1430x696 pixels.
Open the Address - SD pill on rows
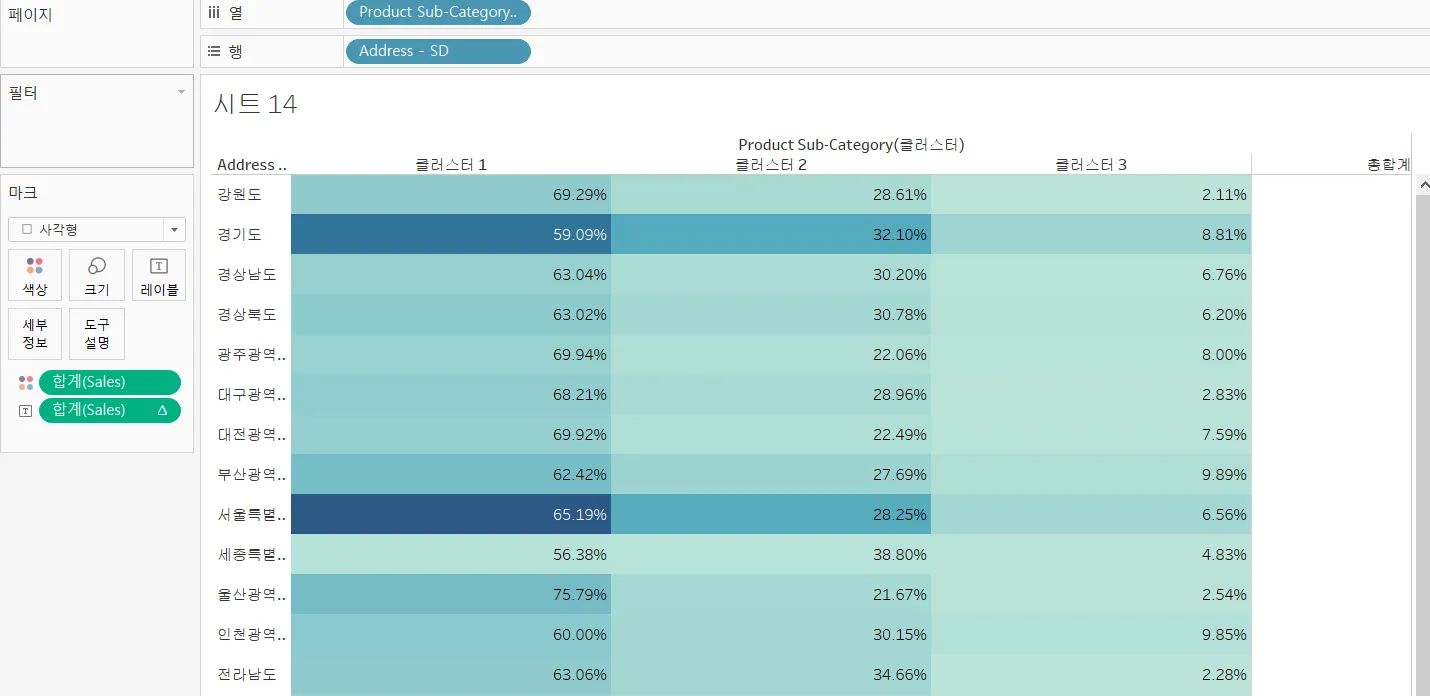[x=438, y=51]
